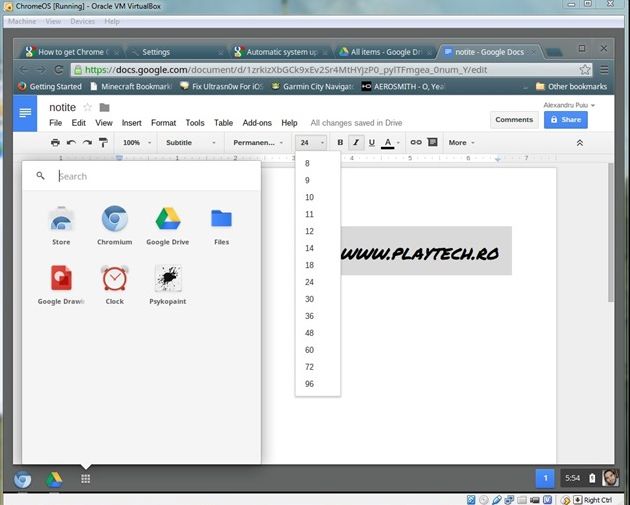Switch to All items Google Drive tab
This screenshot has height=505, width=630.
click(x=387, y=52)
